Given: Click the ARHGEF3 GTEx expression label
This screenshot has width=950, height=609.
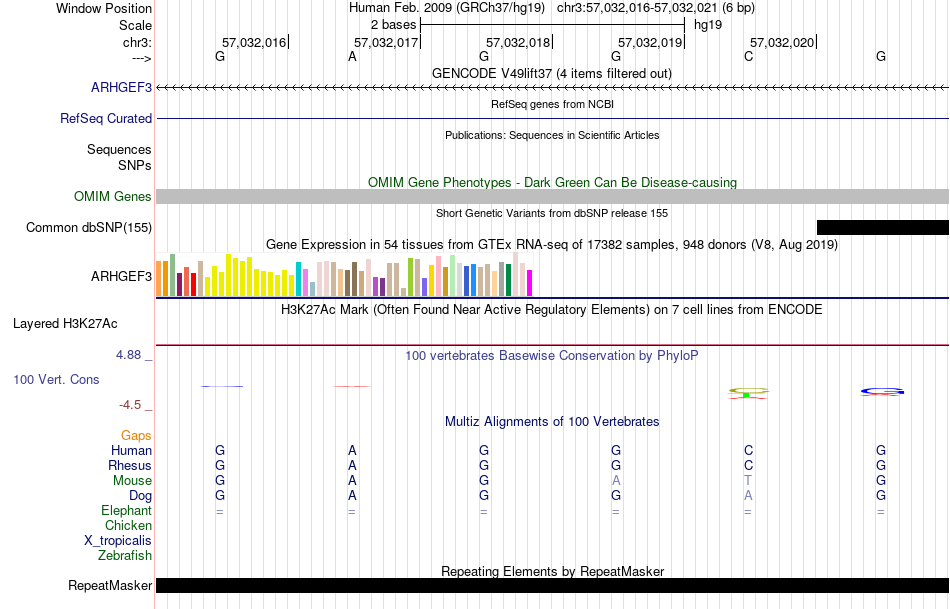Looking at the screenshot, I should [121, 276].
